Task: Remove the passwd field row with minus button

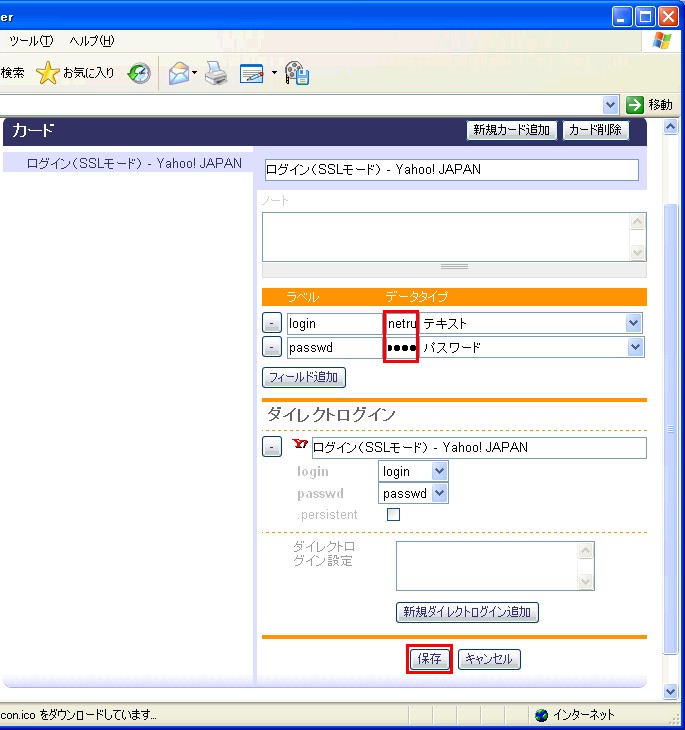Action: pyautogui.click(x=272, y=347)
